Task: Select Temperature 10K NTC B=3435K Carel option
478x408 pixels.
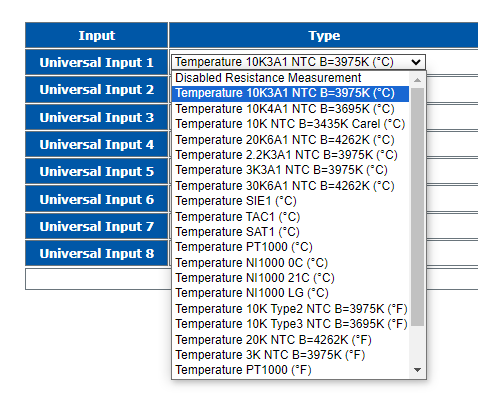Action: pyautogui.click(x=290, y=124)
